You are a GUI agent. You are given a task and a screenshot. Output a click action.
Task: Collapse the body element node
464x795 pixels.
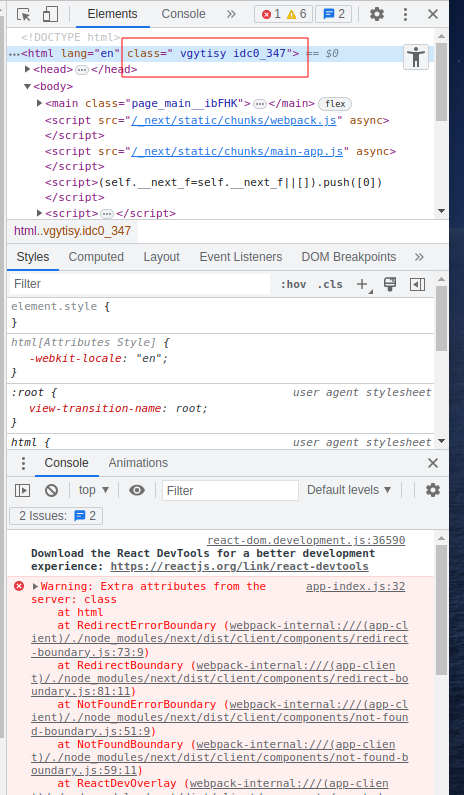(x=27, y=86)
